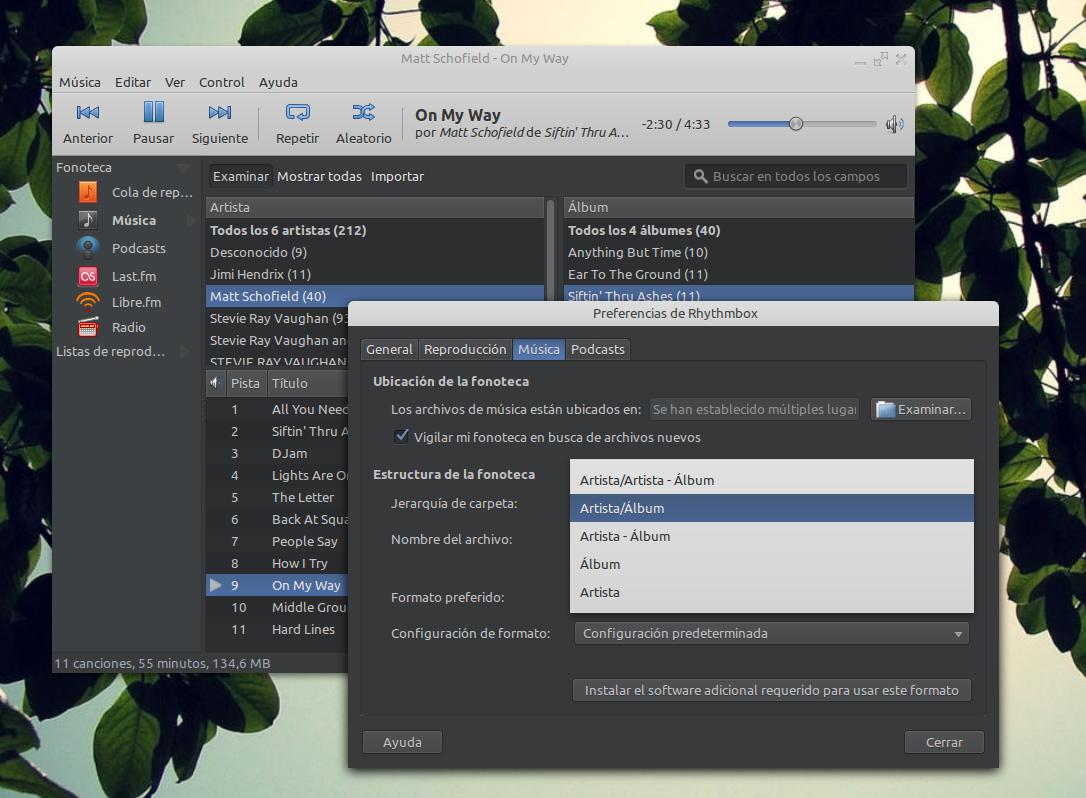Click the magnifier icon in search box

(700, 177)
